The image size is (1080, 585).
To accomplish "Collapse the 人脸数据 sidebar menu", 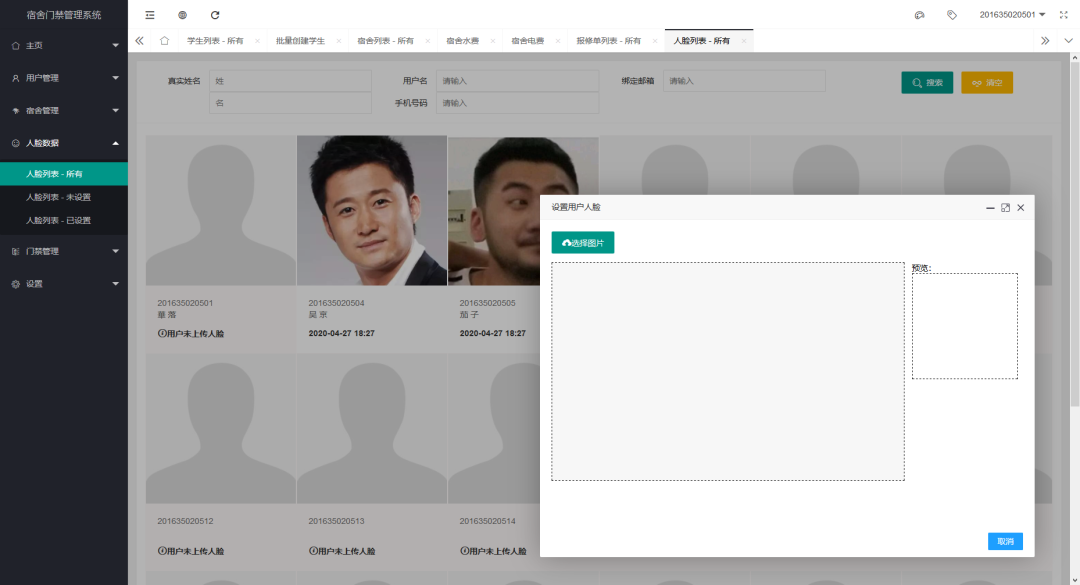I will 64,143.
